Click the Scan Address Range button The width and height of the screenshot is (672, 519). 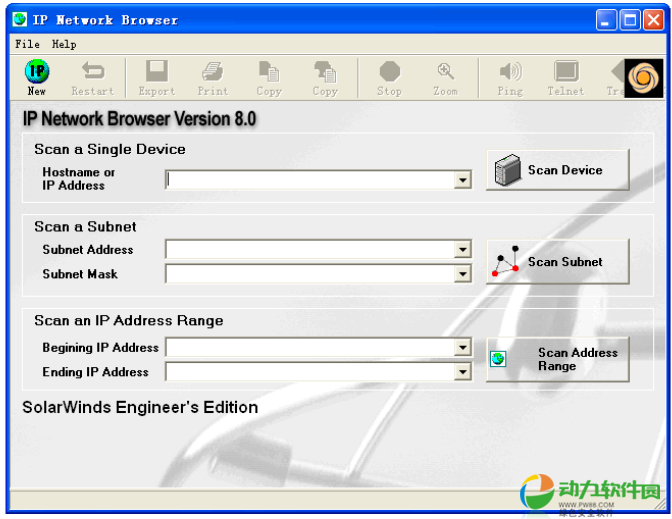558,359
